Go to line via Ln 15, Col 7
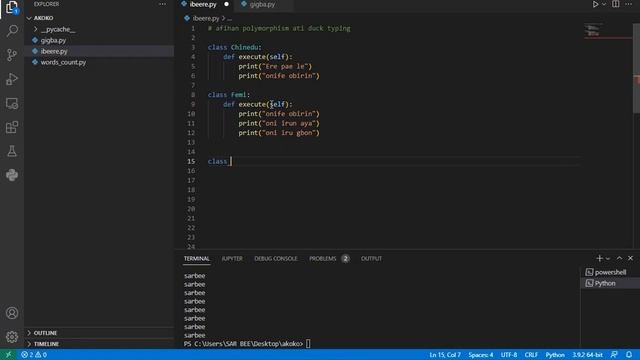The height and width of the screenshot is (360, 640). click(x=444, y=355)
